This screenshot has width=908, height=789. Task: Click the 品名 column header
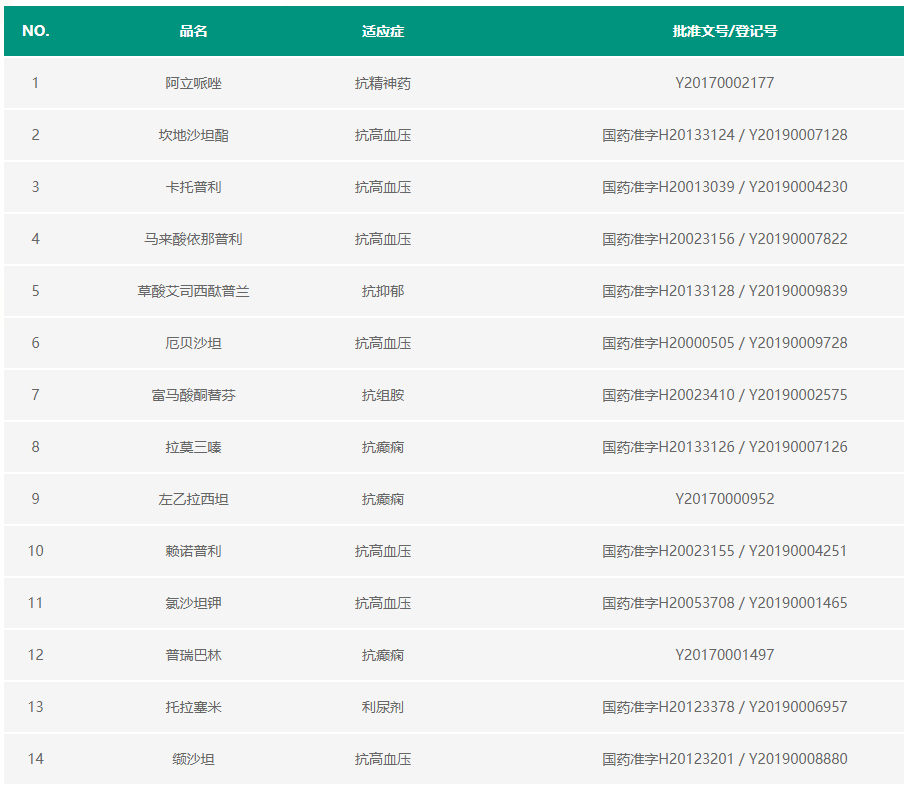click(x=193, y=31)
